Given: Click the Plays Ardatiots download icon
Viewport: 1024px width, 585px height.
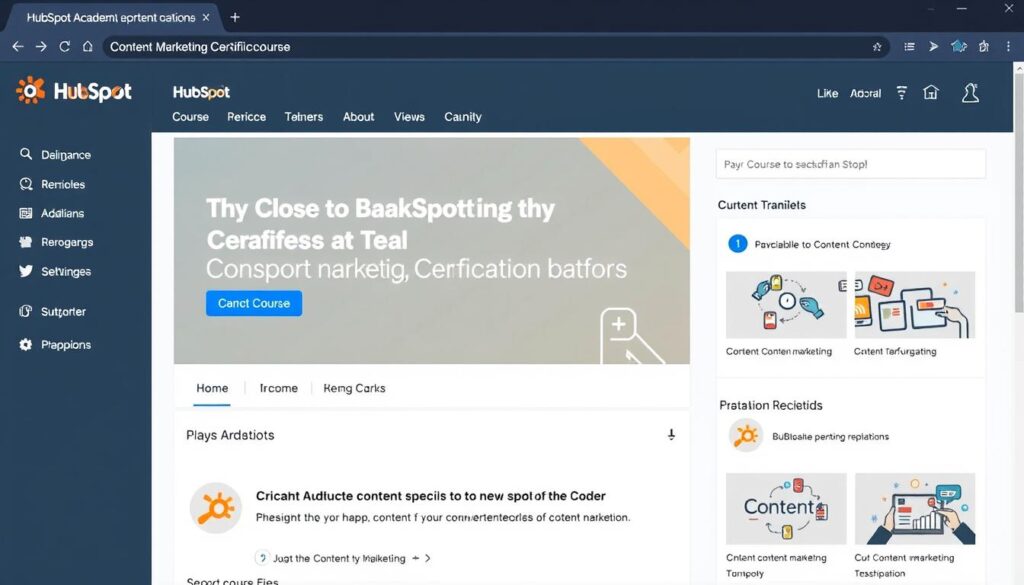Looking at the screenshot, I should 671,435.
